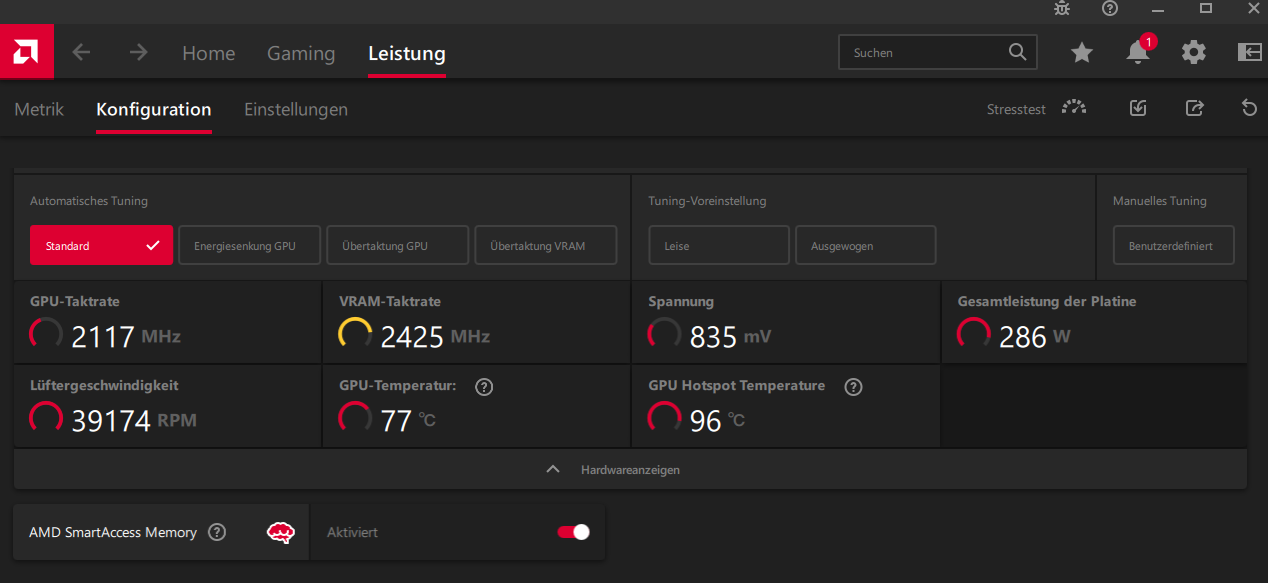
Task: Click the yellow VRAM-Taktrate gauge
Action: coord(355,334)
